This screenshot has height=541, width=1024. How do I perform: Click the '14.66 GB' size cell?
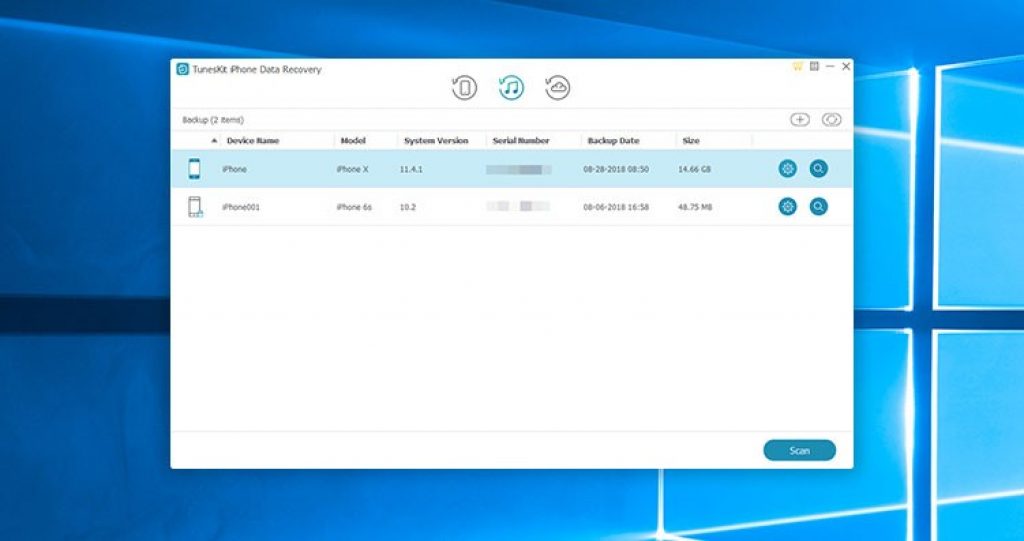click(x=694, y=169)
